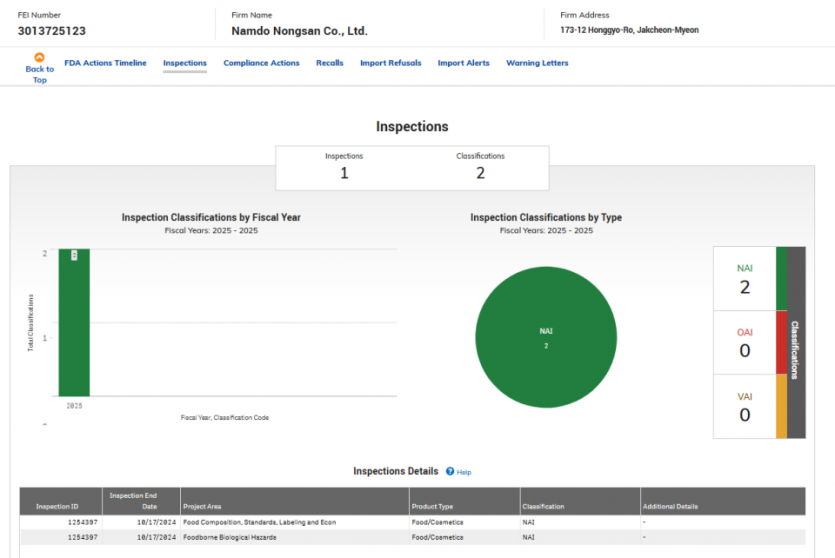This screenshot has height=558, width=835.
Task: Sort by Inspection End Date column header
Action: [x=141, y=501]
